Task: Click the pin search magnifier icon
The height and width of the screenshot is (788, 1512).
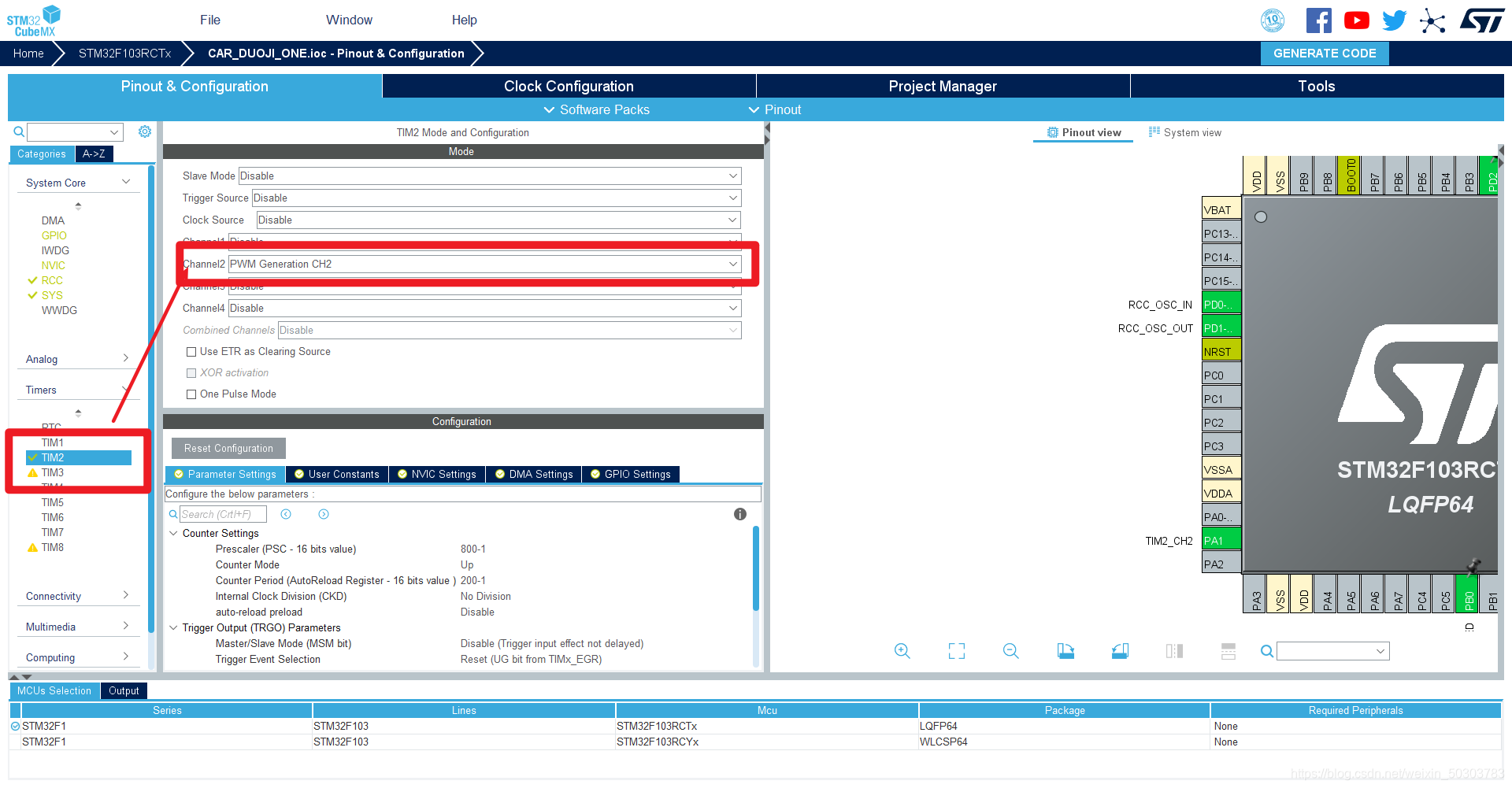Action: (1267, 651)
